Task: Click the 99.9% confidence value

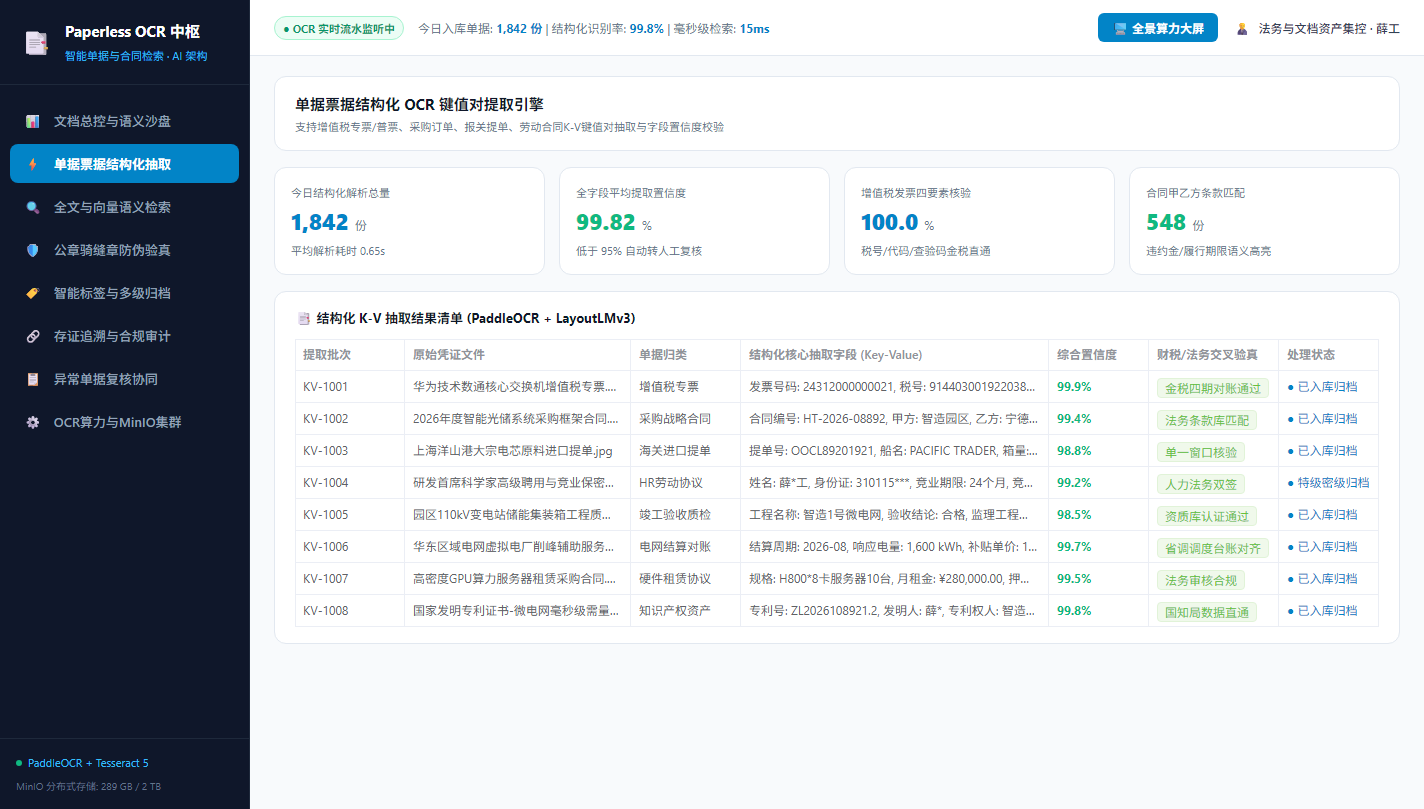Action: click(x=1074, y=387)
